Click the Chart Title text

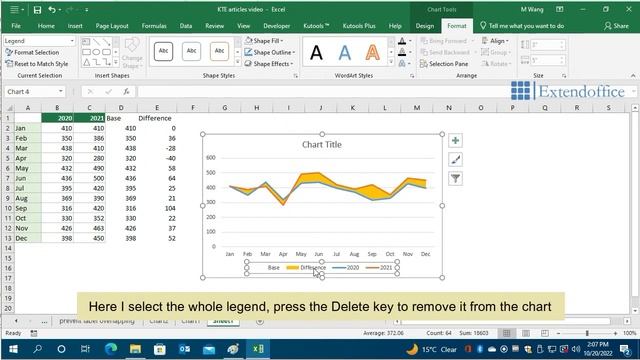[x=322, y=144]
